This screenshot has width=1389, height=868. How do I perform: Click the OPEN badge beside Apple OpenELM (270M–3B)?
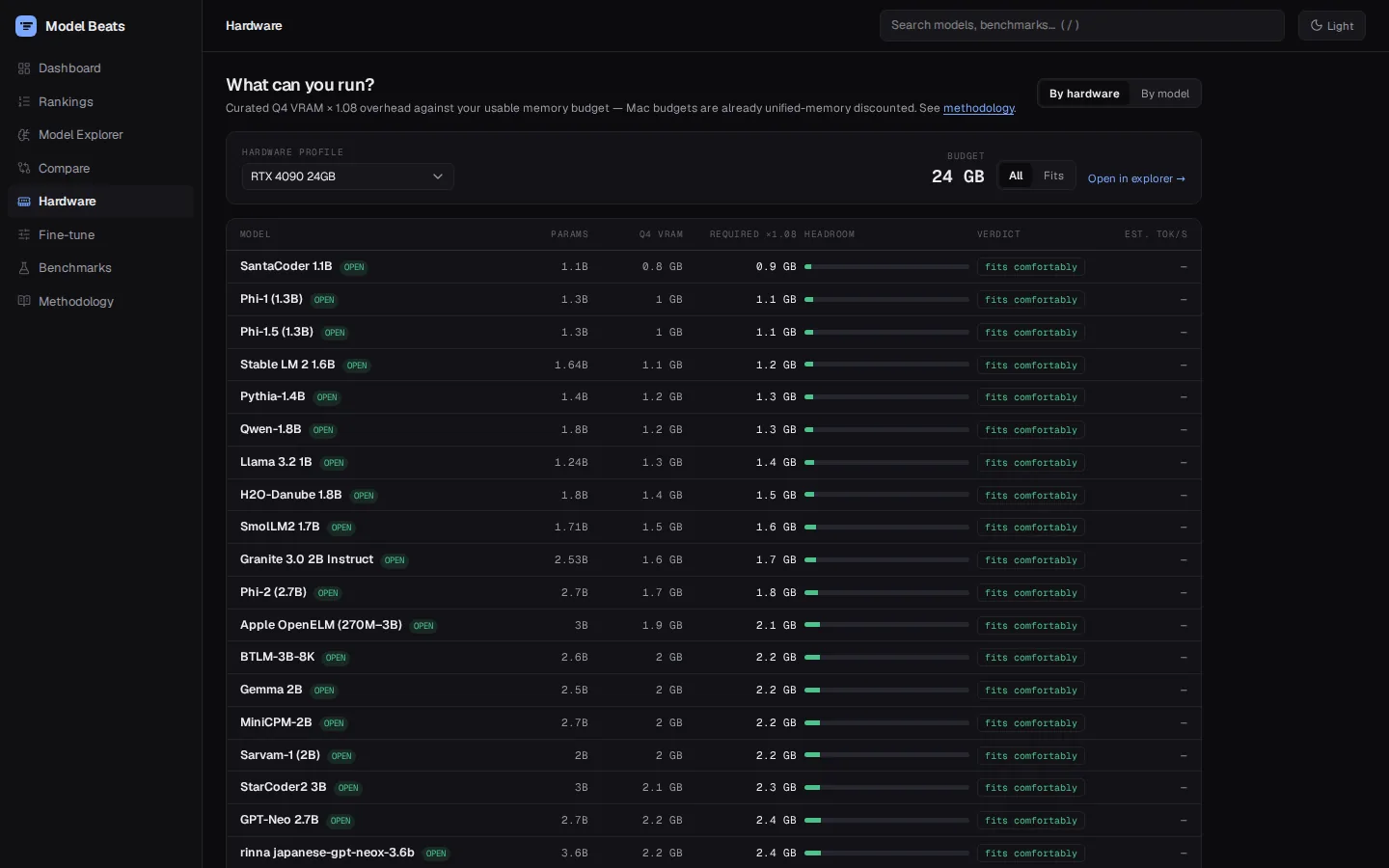[423, 626]
